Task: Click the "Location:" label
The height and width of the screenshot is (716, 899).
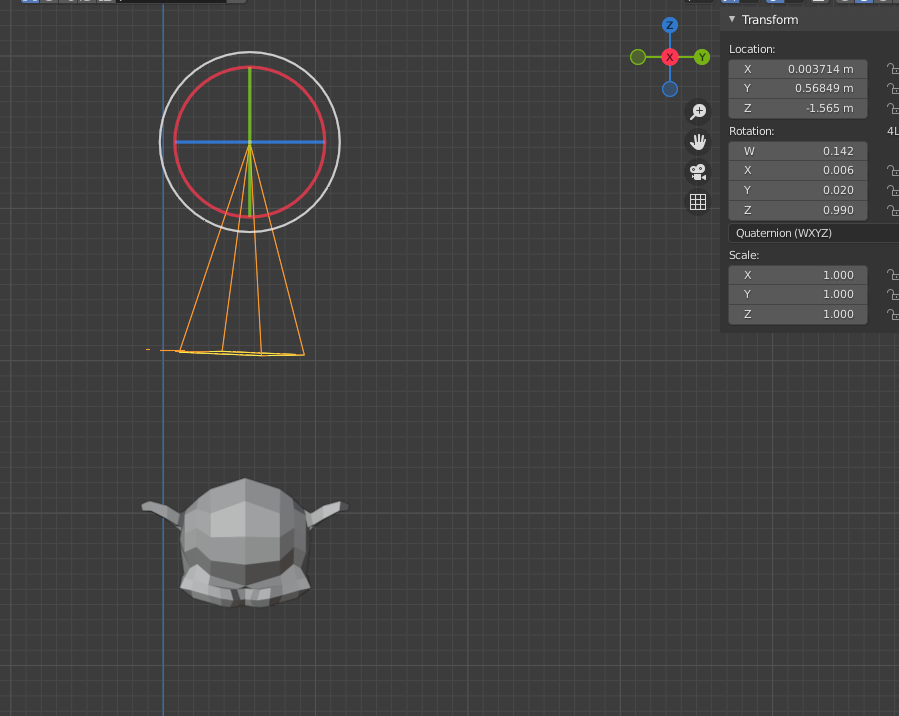Action: click(x=752, y=49)
